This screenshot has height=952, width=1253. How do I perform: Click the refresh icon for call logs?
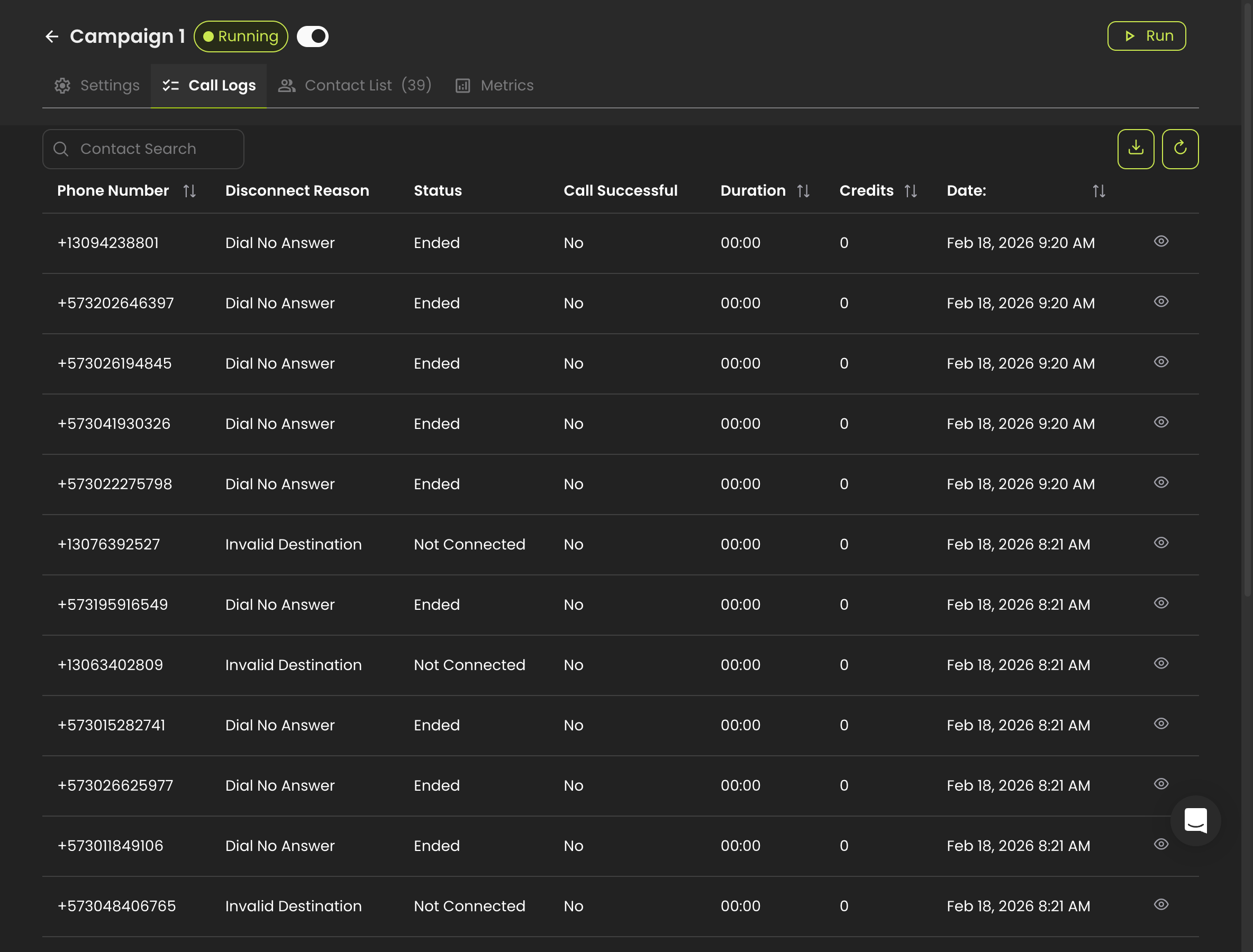(1180, 149)
